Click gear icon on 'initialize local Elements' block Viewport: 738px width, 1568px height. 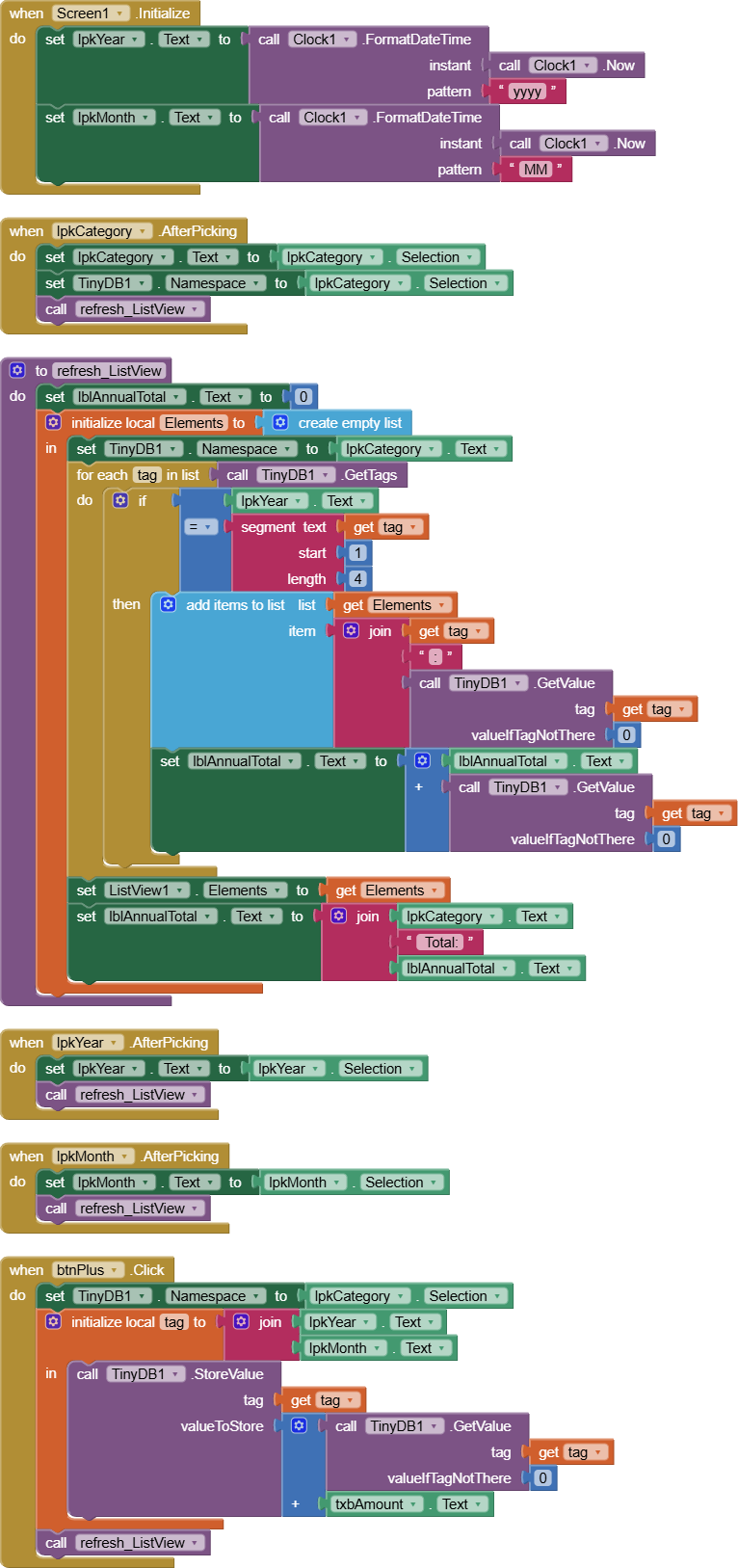pyautogui.click(x=53, y=422)
